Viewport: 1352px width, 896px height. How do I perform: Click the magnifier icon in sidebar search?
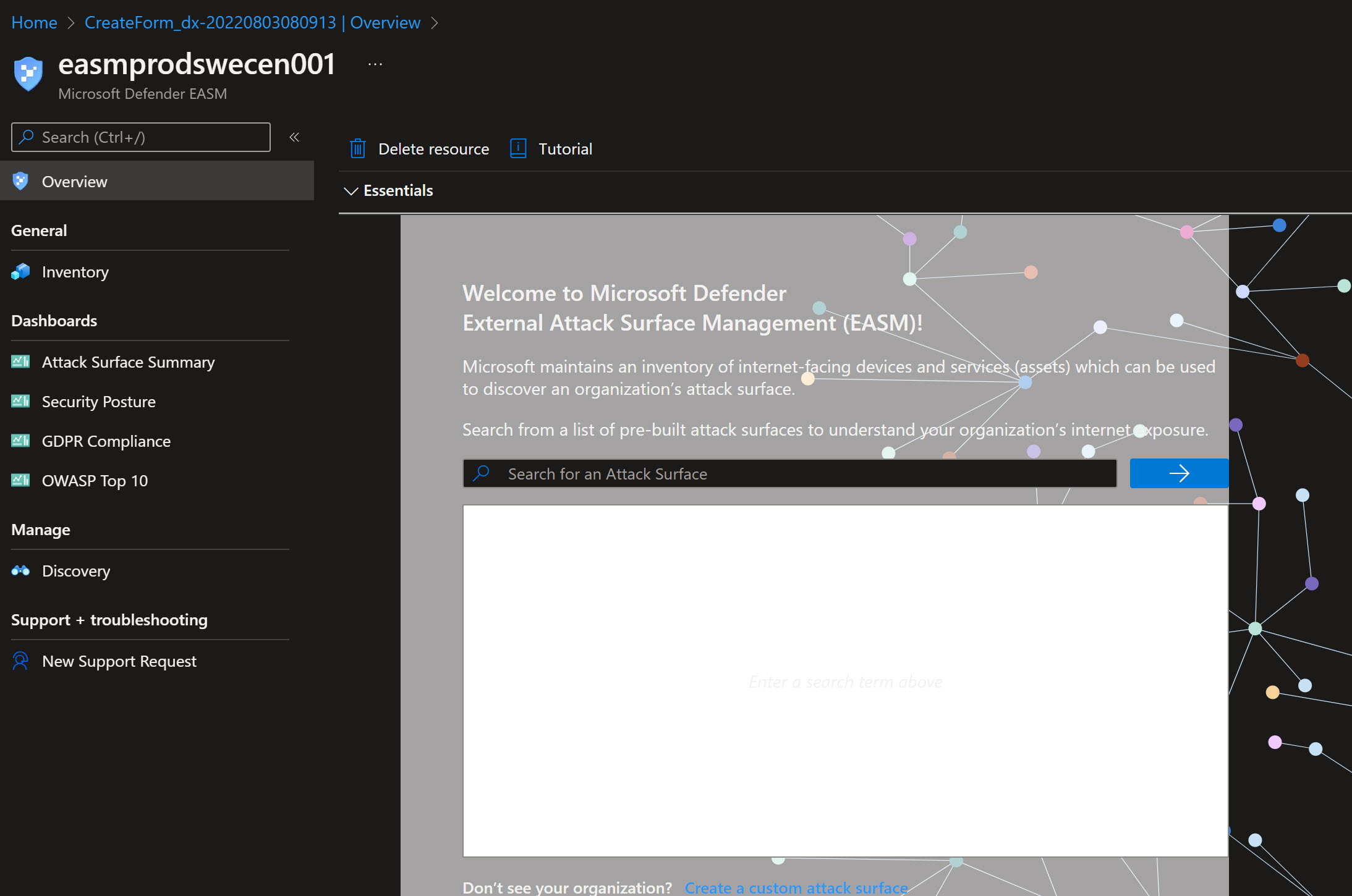tap(26, 137)
